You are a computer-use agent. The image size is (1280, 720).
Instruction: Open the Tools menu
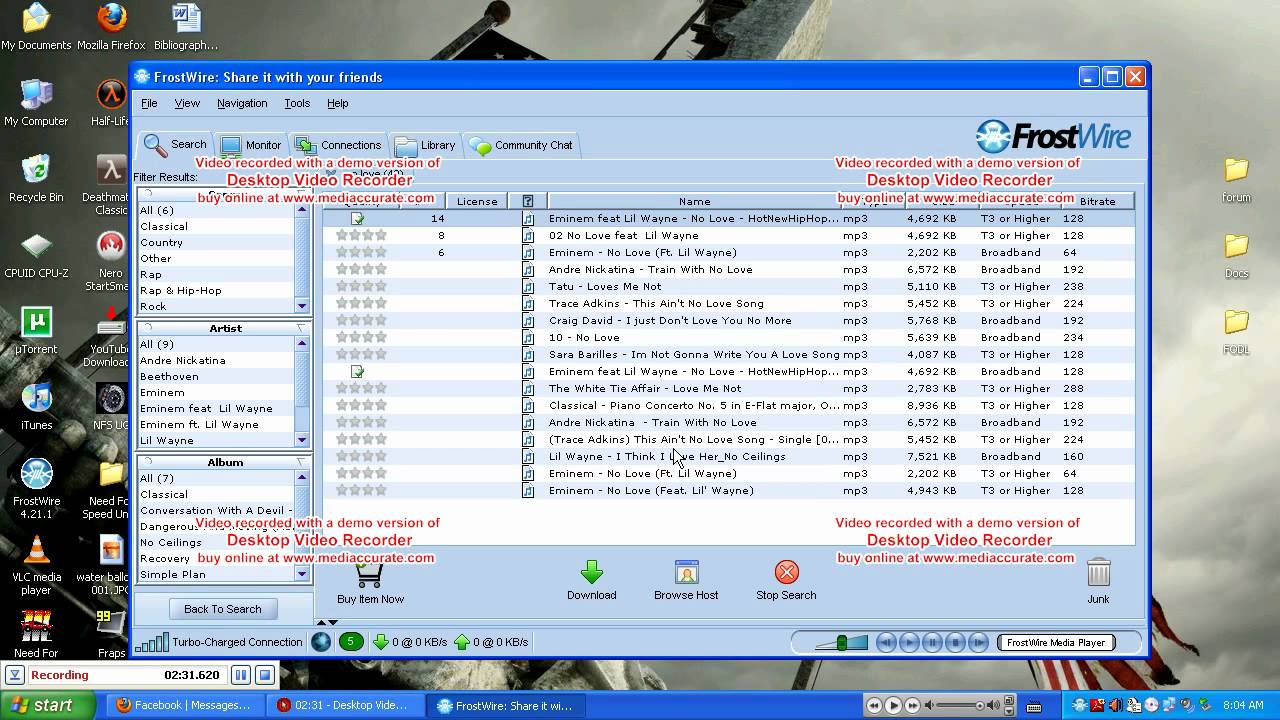(x=297, y=103)
